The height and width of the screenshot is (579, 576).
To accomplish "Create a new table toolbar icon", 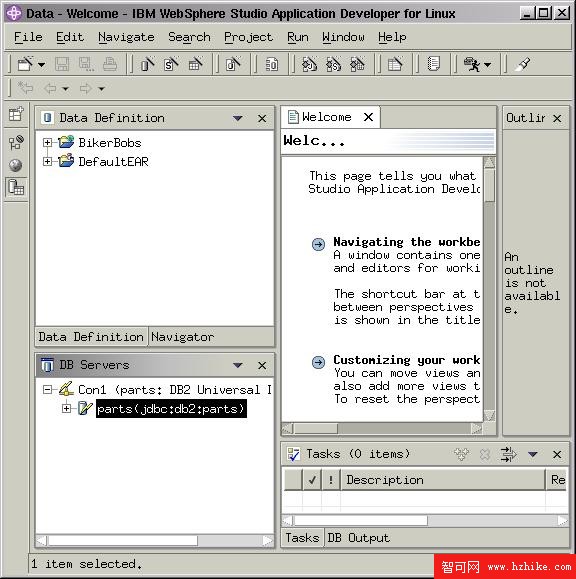I will 195,64.
